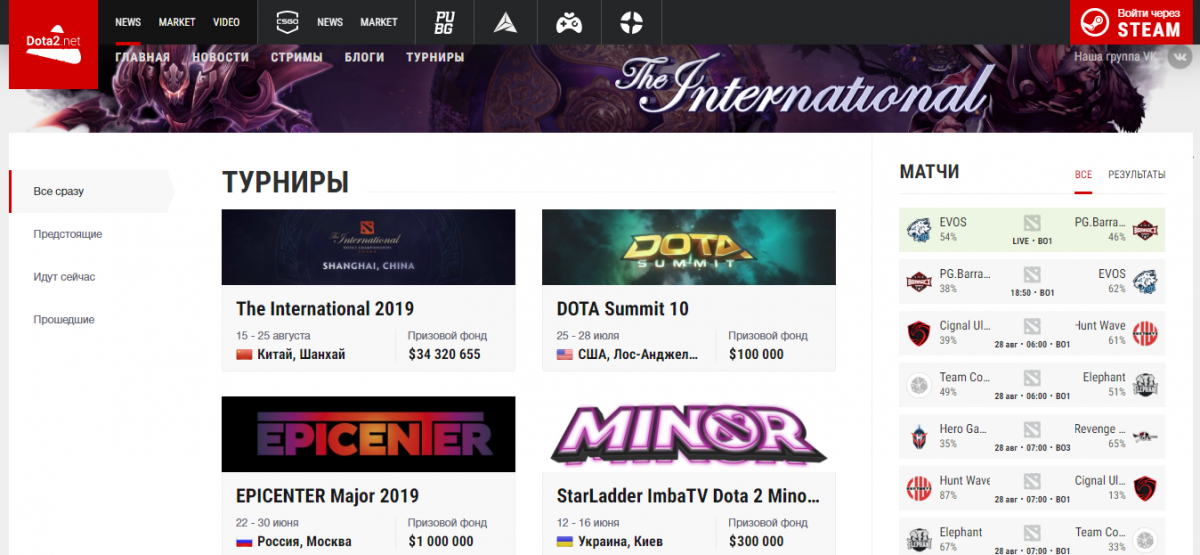Open the Artifact section triangle icon
This screenshot has width=1200, height=555.
[508, 22]
